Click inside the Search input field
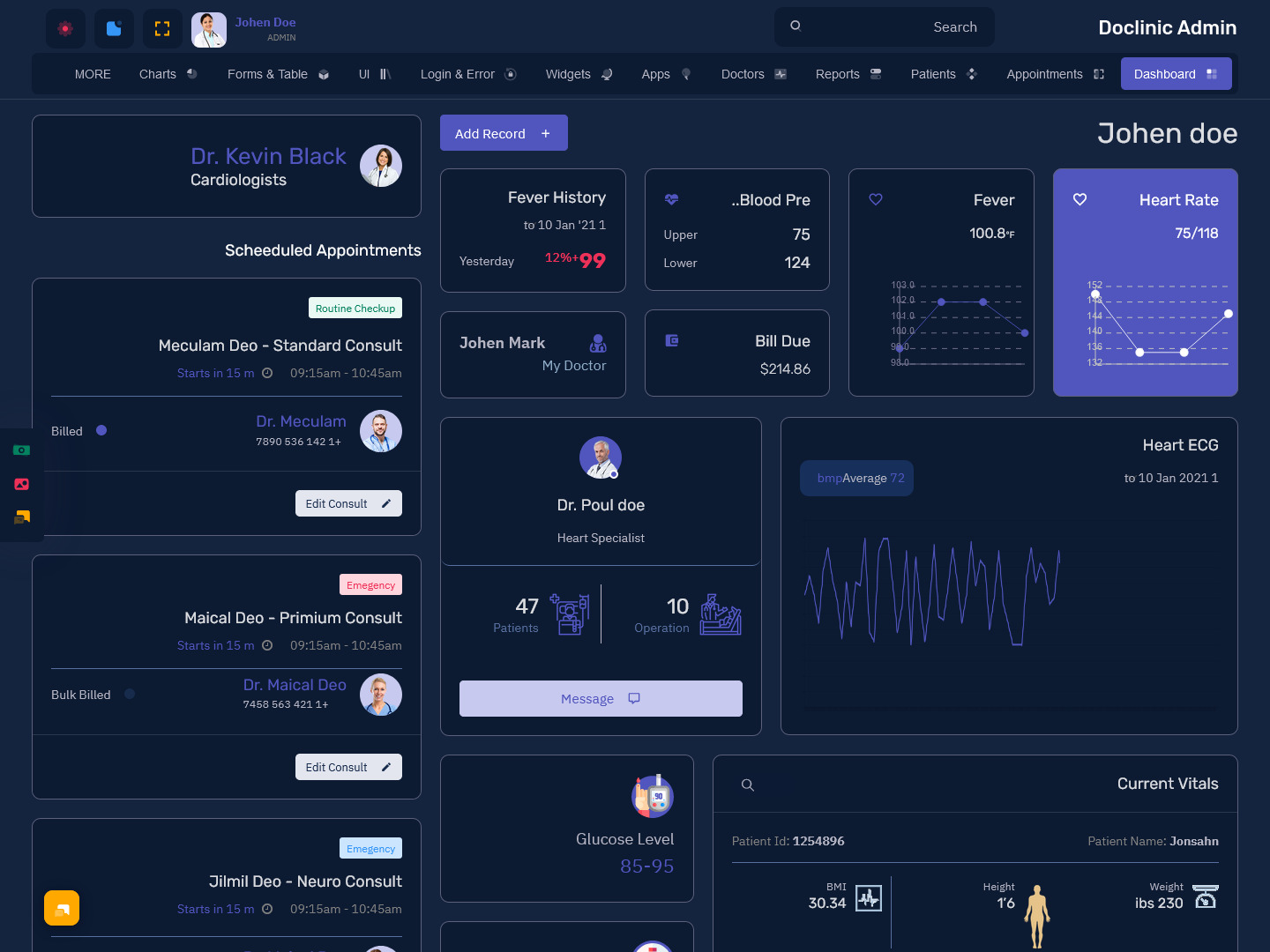The width and height of the screenshot is (1270, 952). (x=885, y=26)
